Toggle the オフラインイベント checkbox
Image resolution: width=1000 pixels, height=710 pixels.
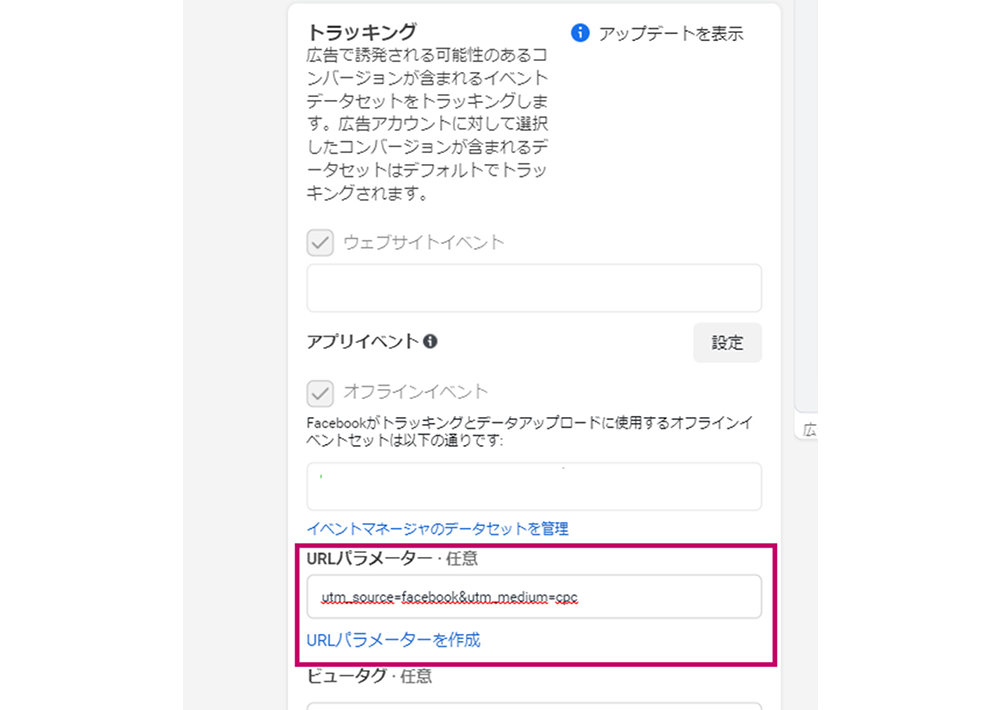(x=320, y=394)
